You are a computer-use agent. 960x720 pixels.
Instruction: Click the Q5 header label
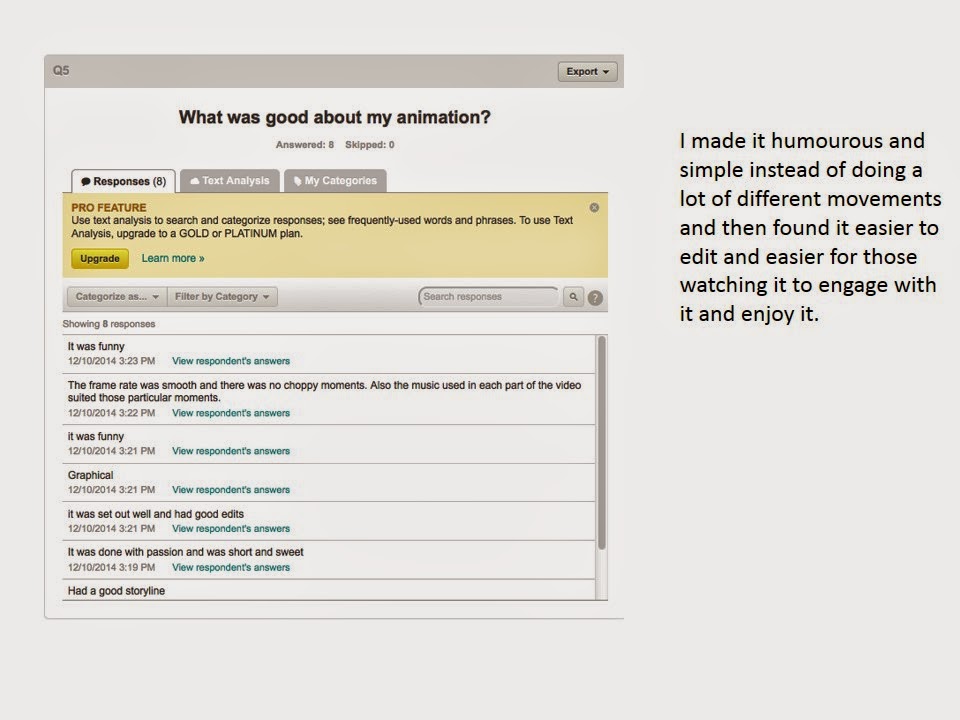click(61, 70)
